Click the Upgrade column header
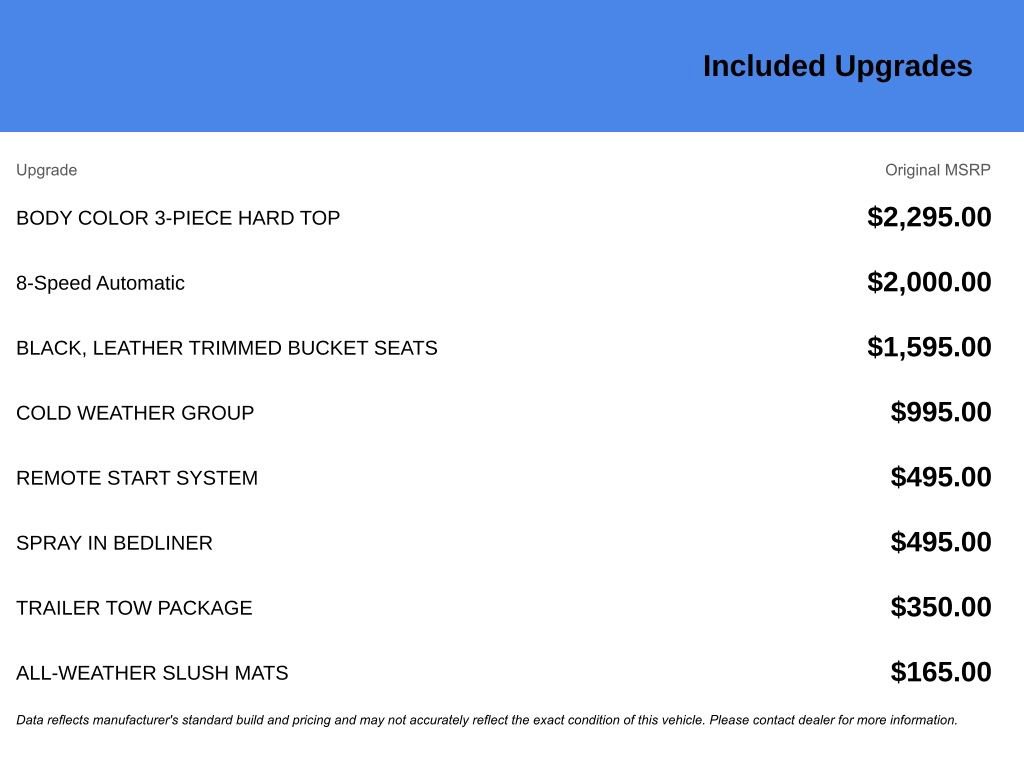This screenshot has width=1024, height=768. pos(46,170)
